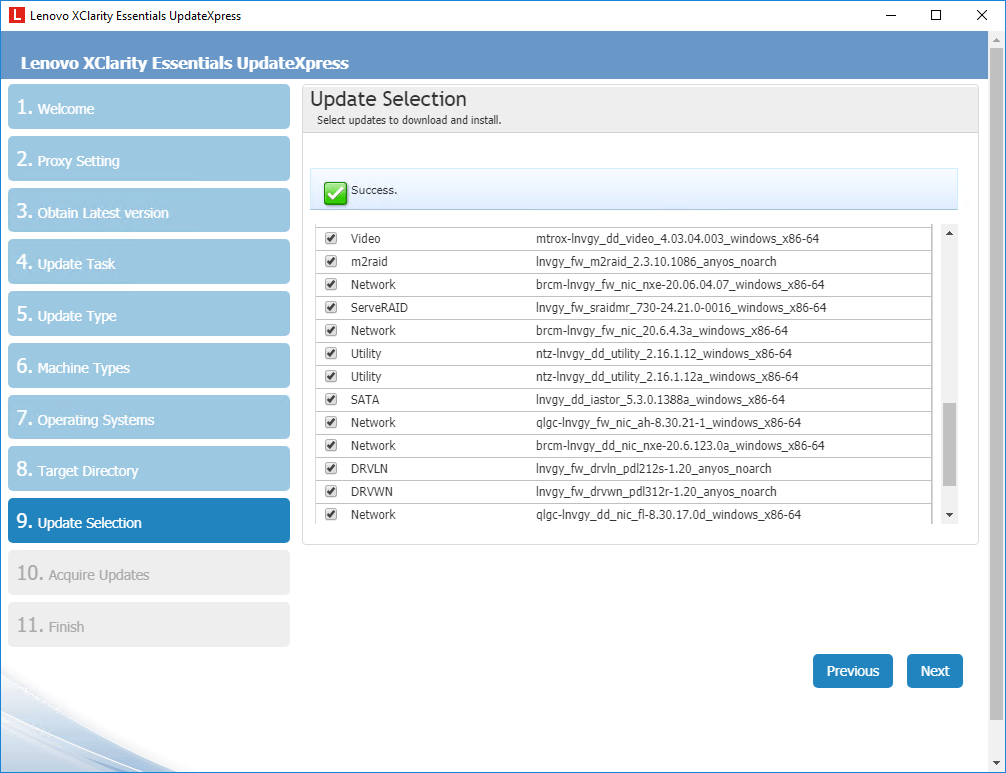Click the DRVLN category label

[x=369, y=469]
